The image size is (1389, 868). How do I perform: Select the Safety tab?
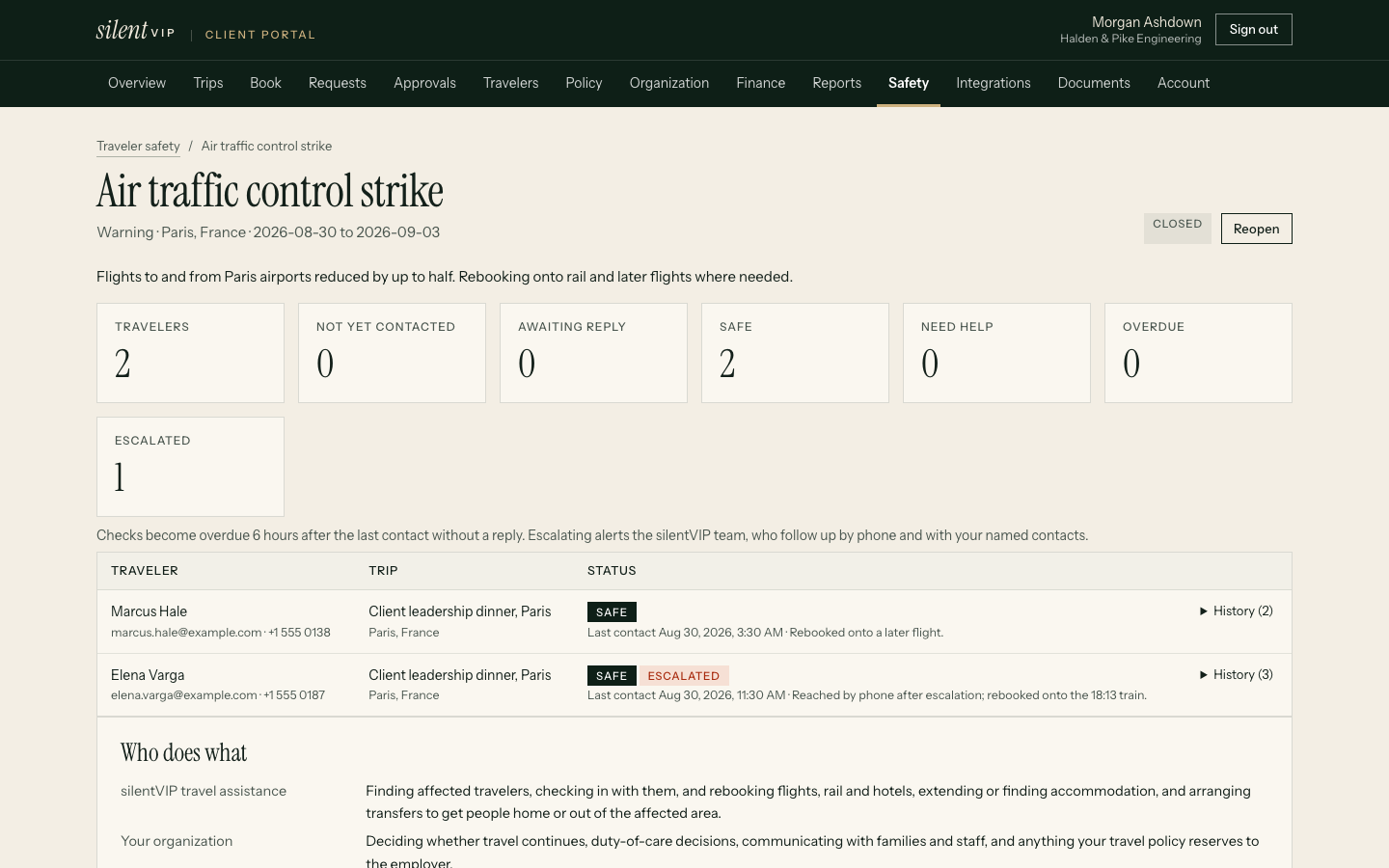pyautogui.click(x=909, y=83)
